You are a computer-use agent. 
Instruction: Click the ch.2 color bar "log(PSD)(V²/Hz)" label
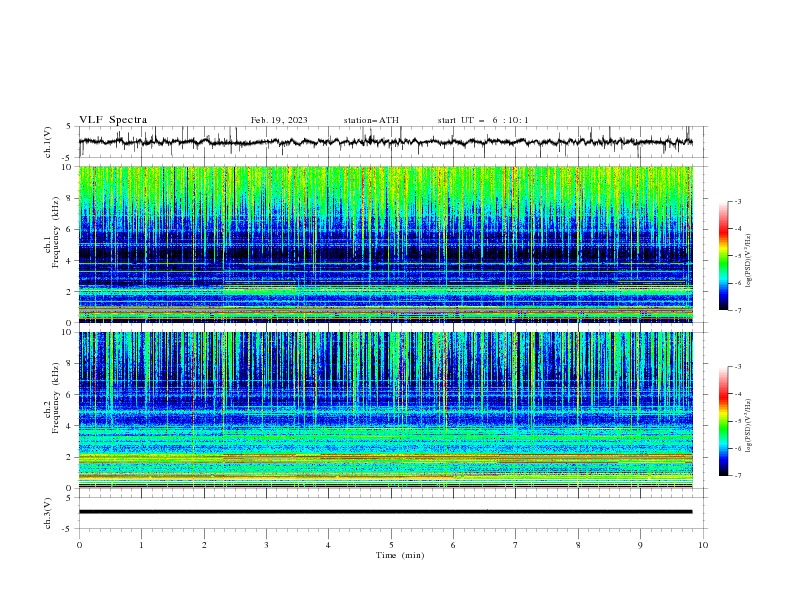(x=749, y=426)
